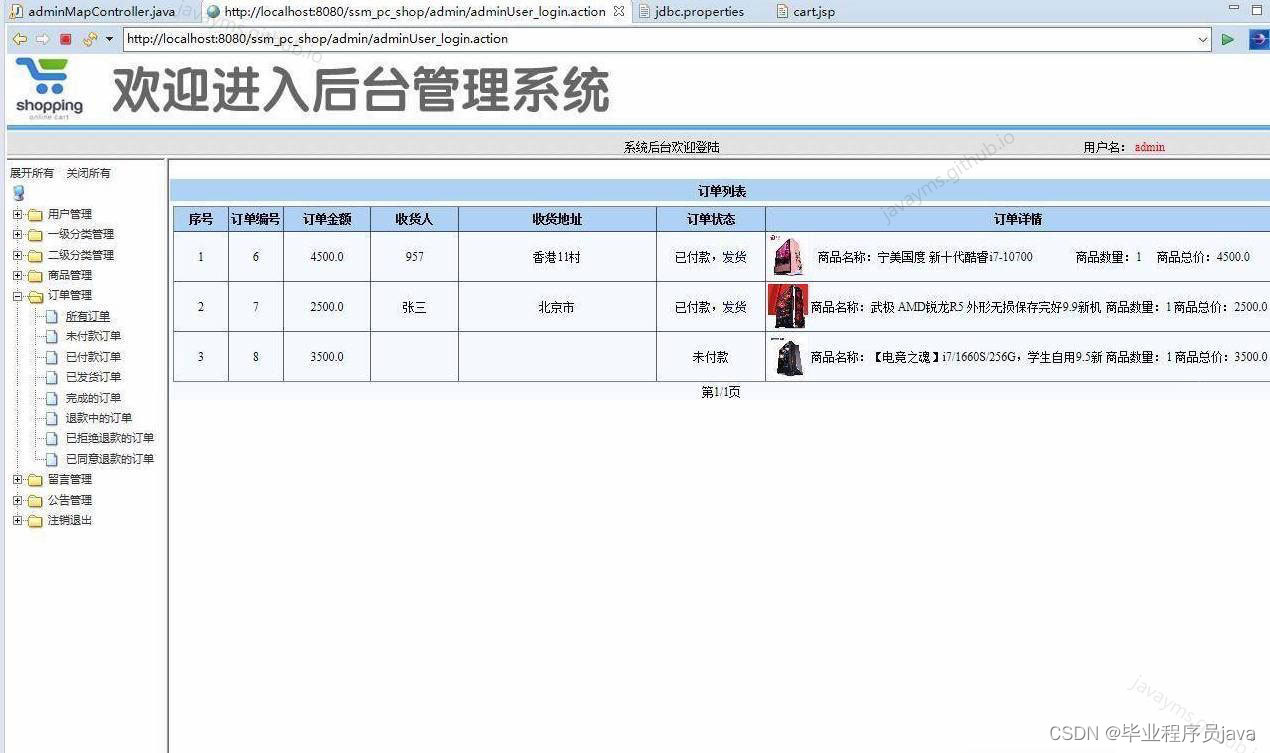Viewport: 1270px width, 753px height.
Task: Click the red stop icon
Action: coord(63,39)
